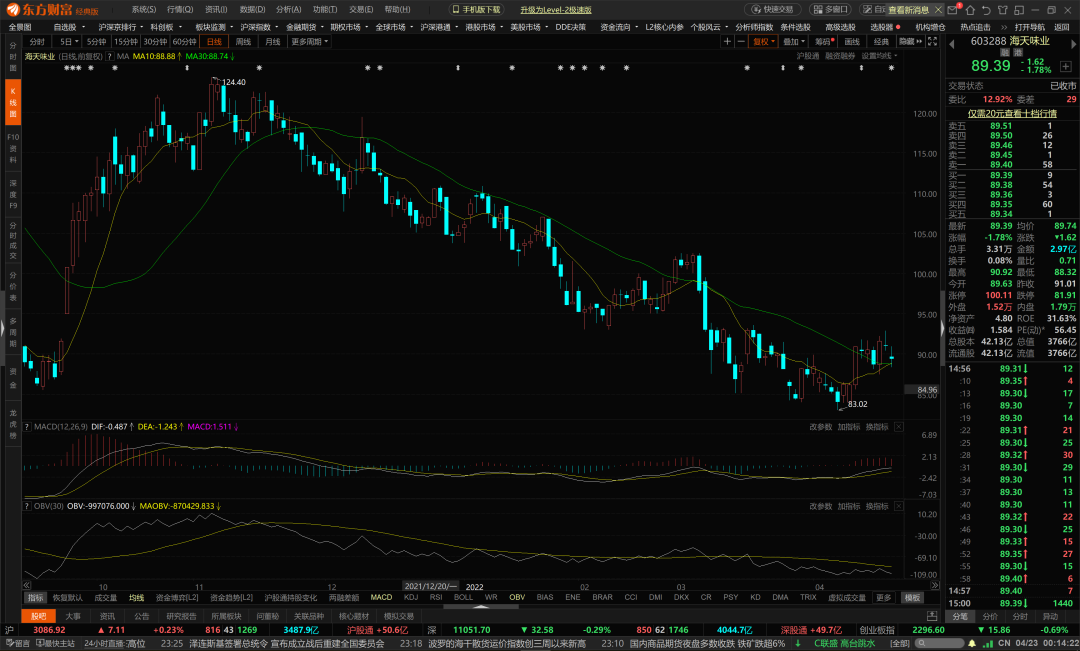Image resolution: width=1080 pixels, height=651 pixels.
Task: Open the search magnifier box in status bar
Action: pos(939,643)
